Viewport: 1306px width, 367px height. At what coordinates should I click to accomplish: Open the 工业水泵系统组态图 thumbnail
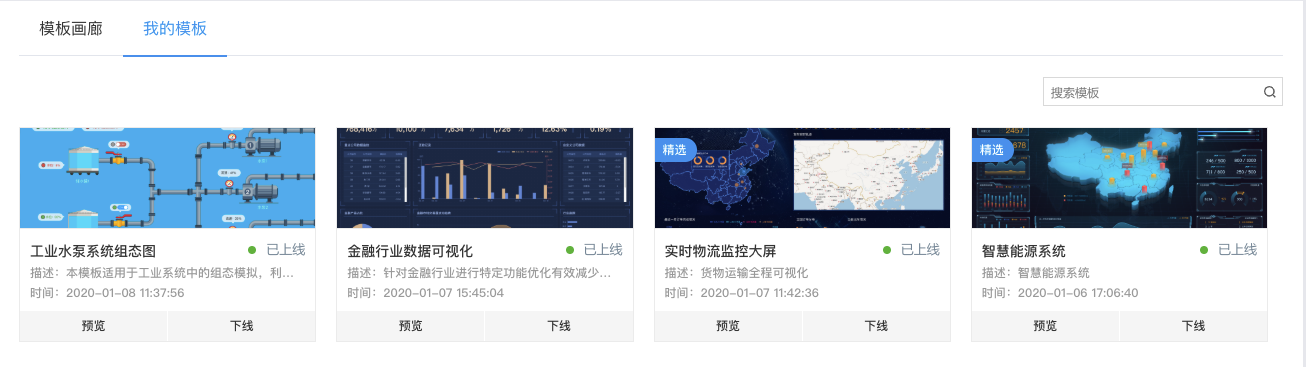point(167,178)
